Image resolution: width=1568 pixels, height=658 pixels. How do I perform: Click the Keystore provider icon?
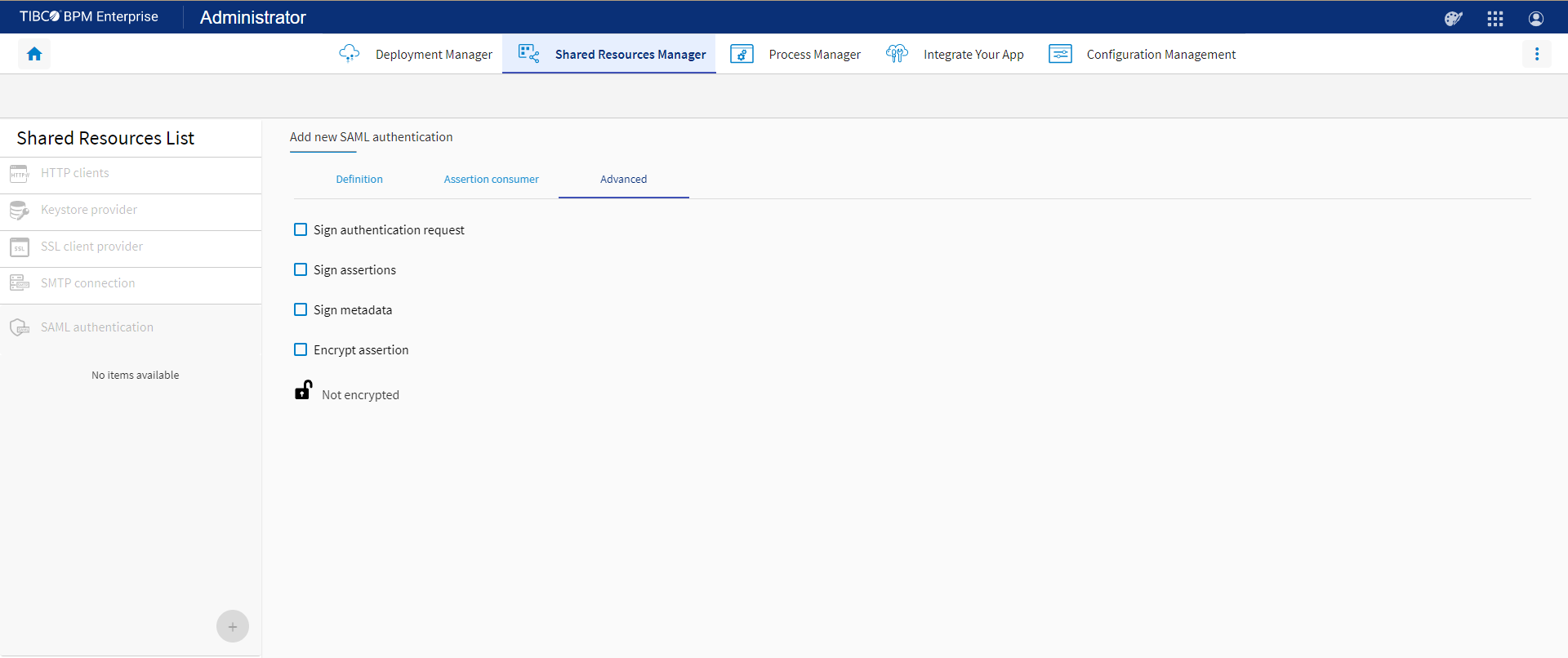point(20,211)
